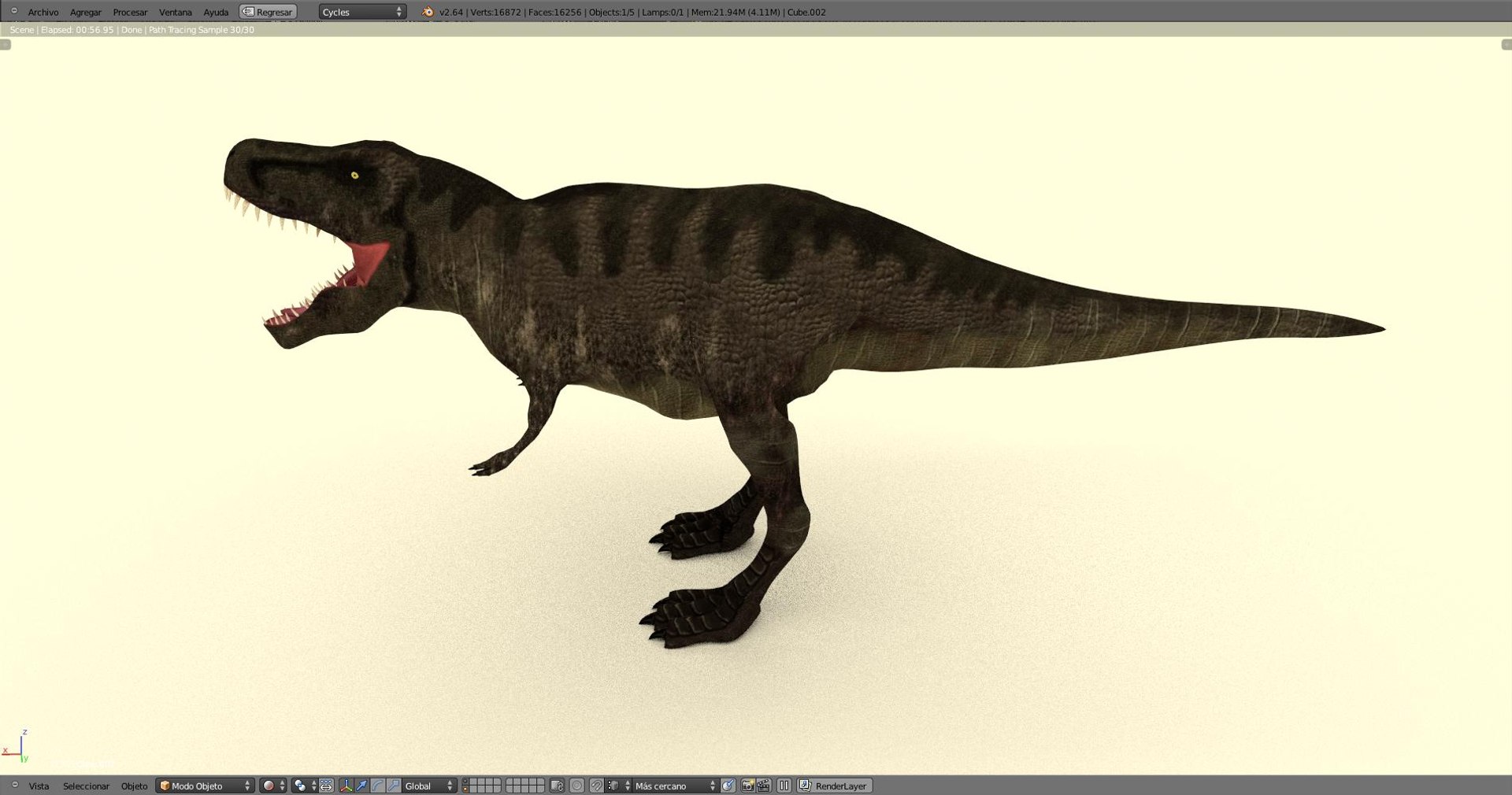Click the Cube.002 object name text
Image resolution: width=1512 pixels, height=795 pixels.
tap(806, 12)
